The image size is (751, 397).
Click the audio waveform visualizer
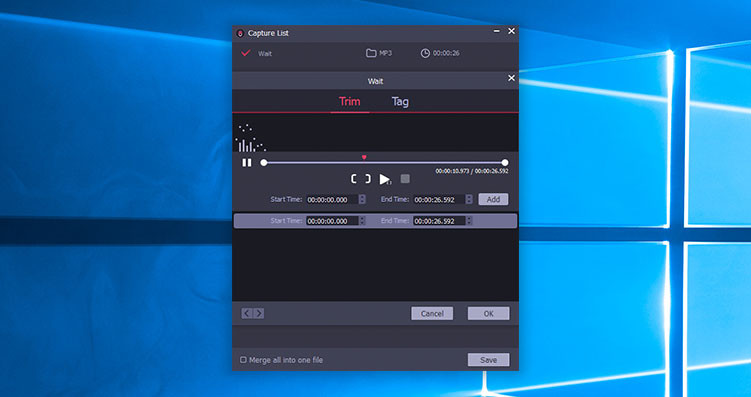[376, 133]
